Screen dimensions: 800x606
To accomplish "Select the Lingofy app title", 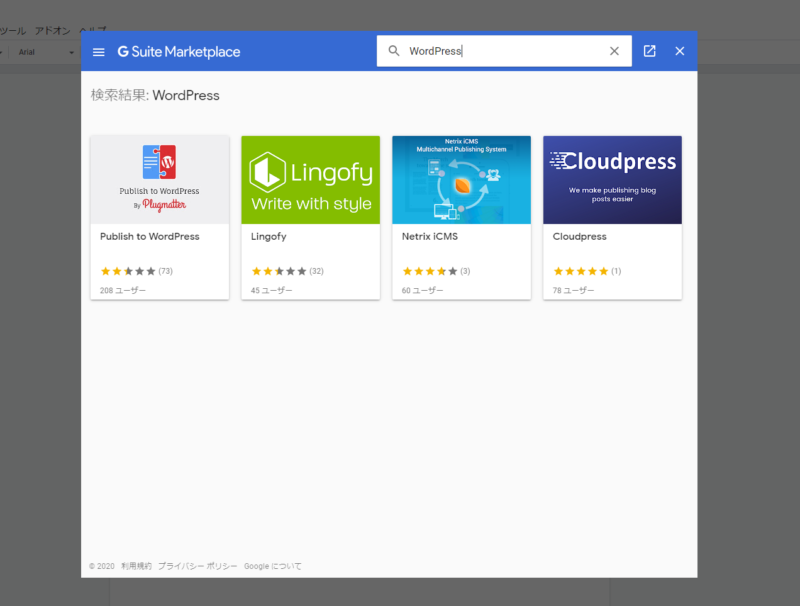I will click(268, 237).
